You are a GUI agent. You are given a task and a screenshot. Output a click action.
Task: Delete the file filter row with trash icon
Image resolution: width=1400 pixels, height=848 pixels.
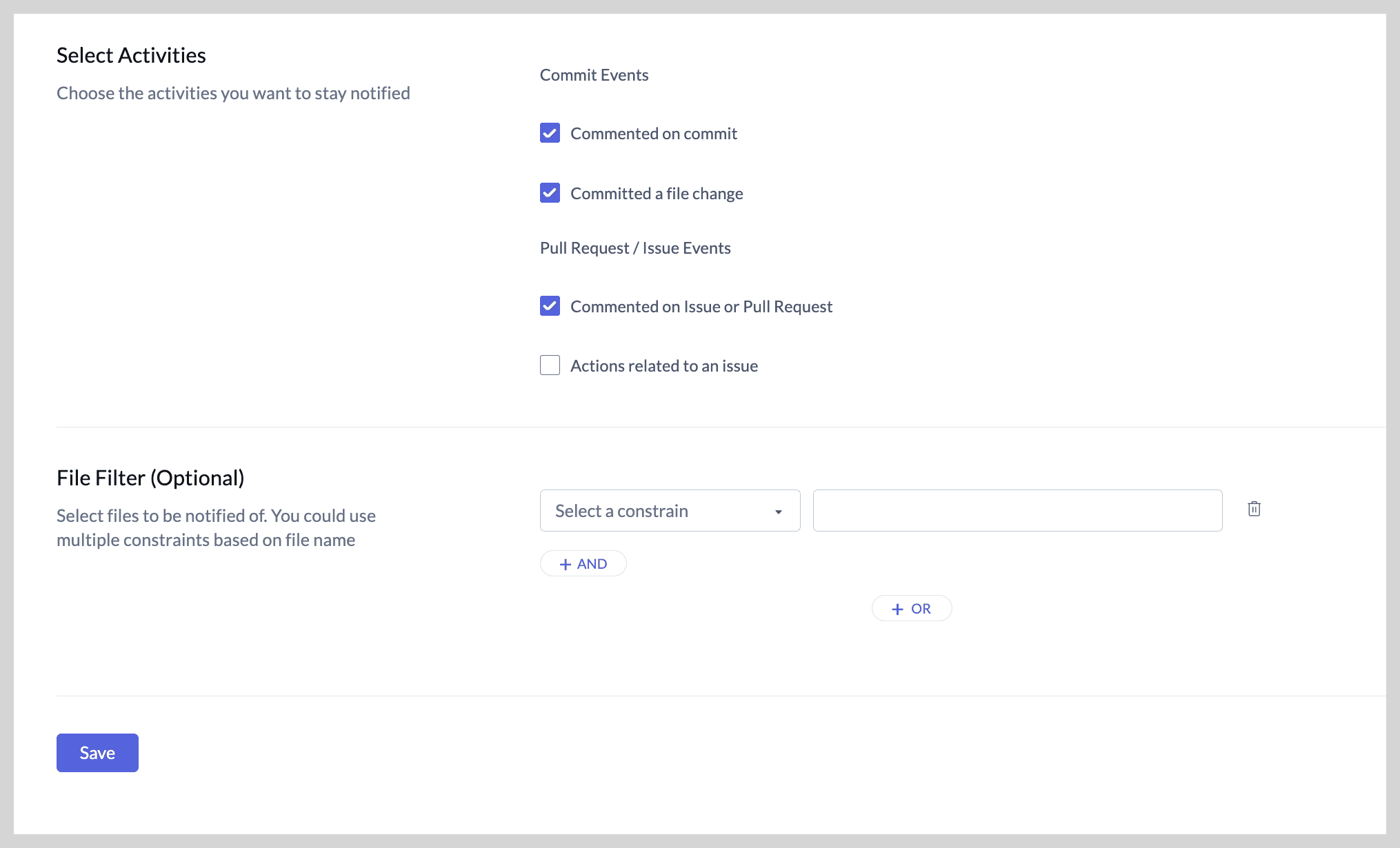tap(1254, 509)
